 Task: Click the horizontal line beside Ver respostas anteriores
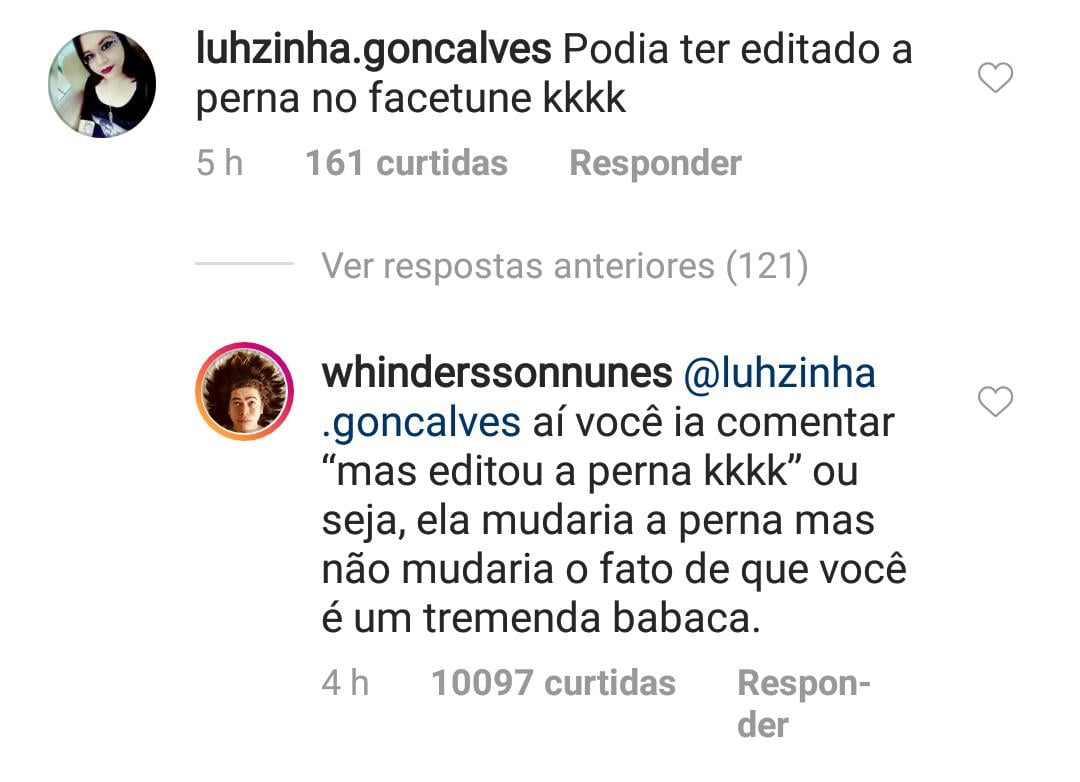(245, 263)
